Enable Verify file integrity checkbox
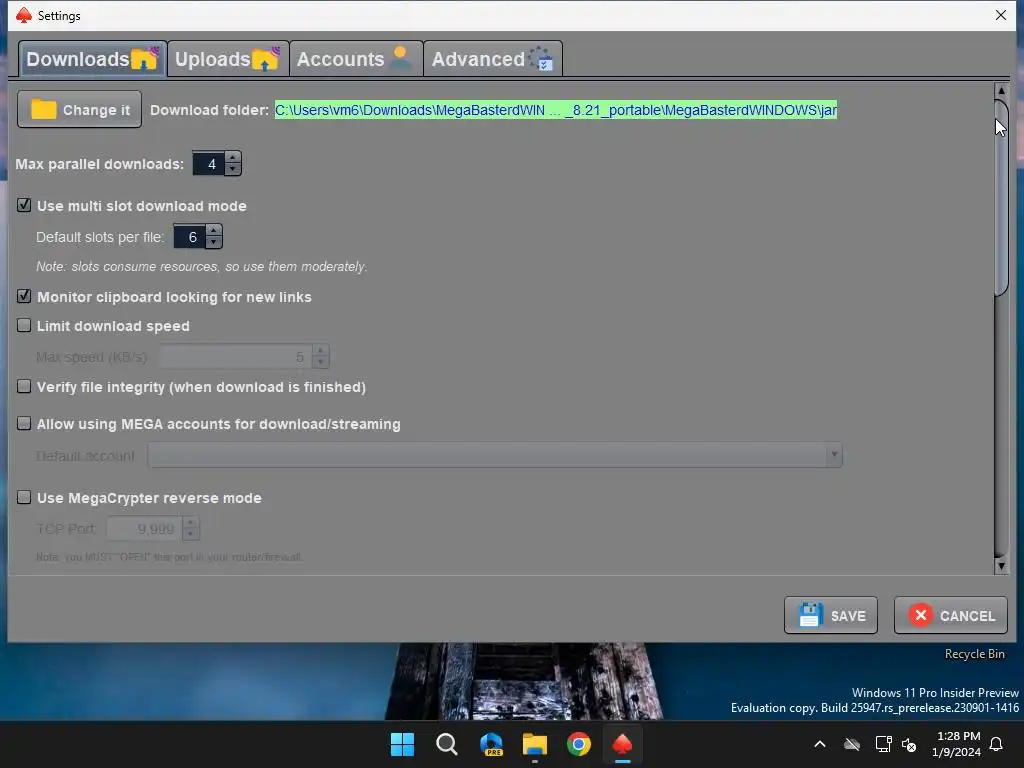The height and width of the screenshot is (768, 1024). coord(24,386)
